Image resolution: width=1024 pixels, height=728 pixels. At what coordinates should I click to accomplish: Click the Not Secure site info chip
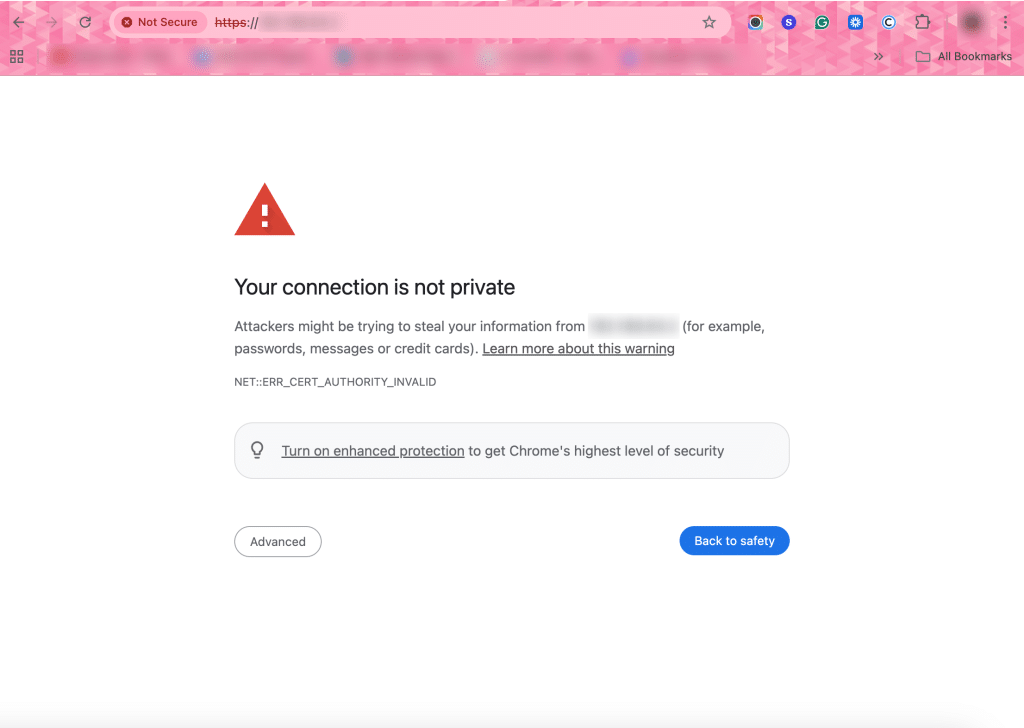pyautogui.click(x=159, y=22)
